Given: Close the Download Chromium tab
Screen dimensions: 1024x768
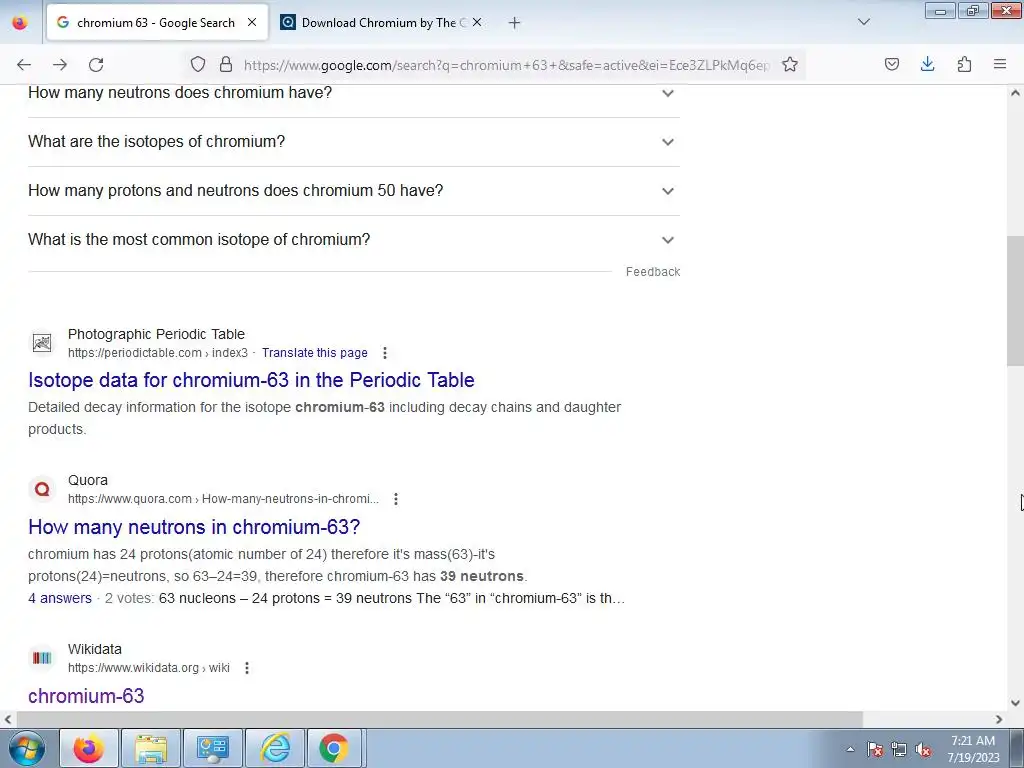Looking at the screenshot, I should (x=477, y=22).
